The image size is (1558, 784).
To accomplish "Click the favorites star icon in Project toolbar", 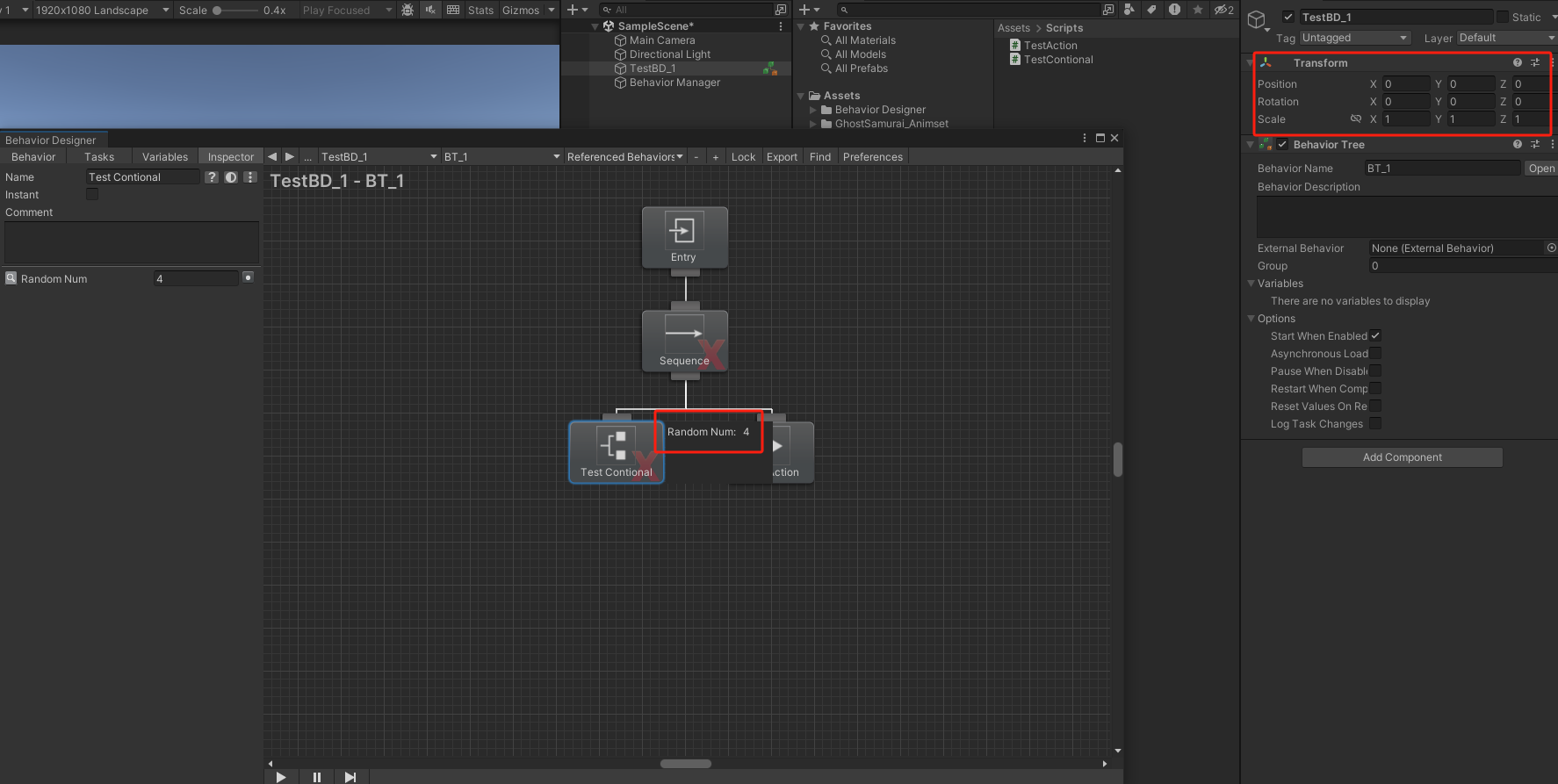I will click(x=1197, y=10).
